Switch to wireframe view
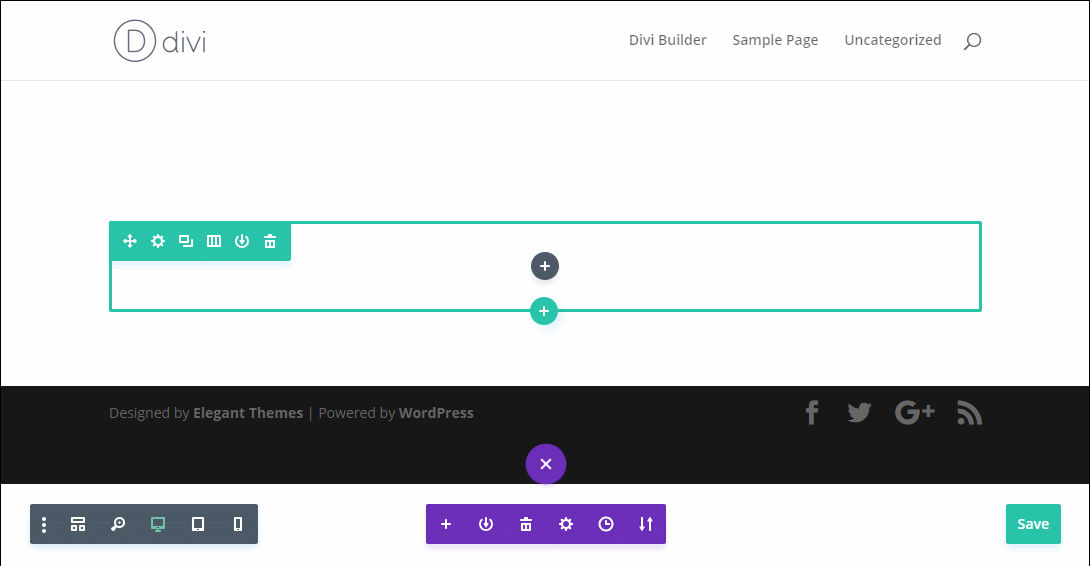Viewport: 1090px width, 566px height. (78, 524)
